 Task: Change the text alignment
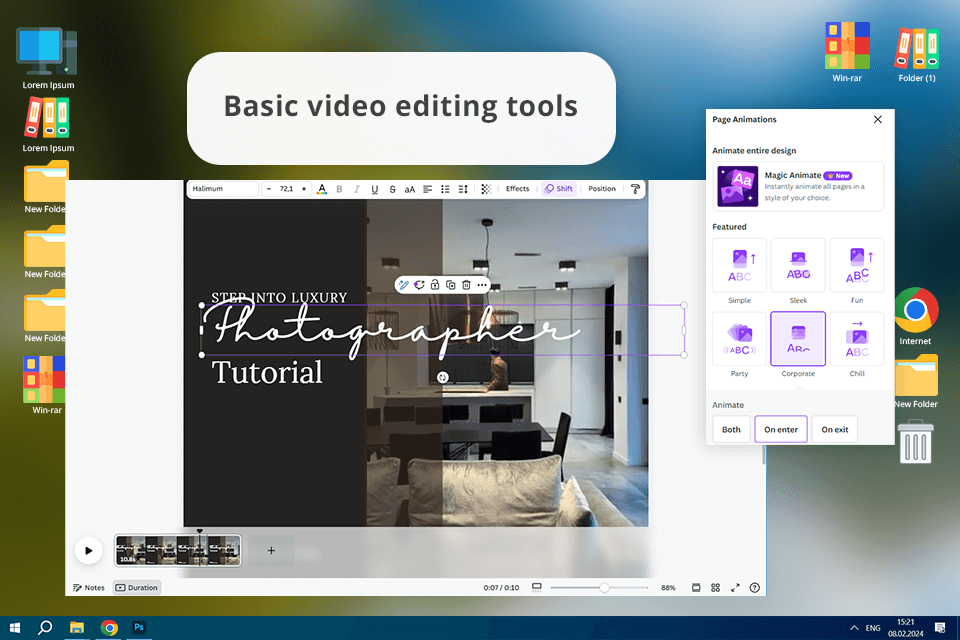pos(427,189)
